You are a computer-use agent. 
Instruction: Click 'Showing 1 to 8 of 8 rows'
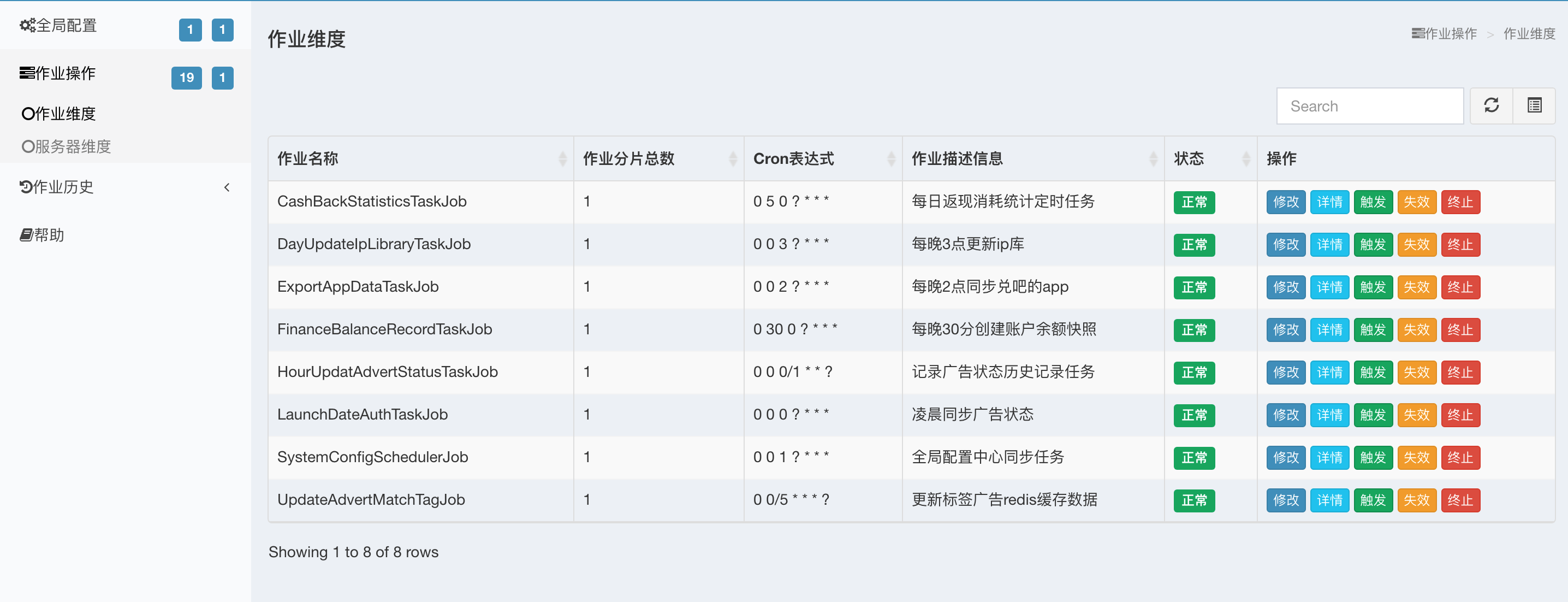pos(353,552)
